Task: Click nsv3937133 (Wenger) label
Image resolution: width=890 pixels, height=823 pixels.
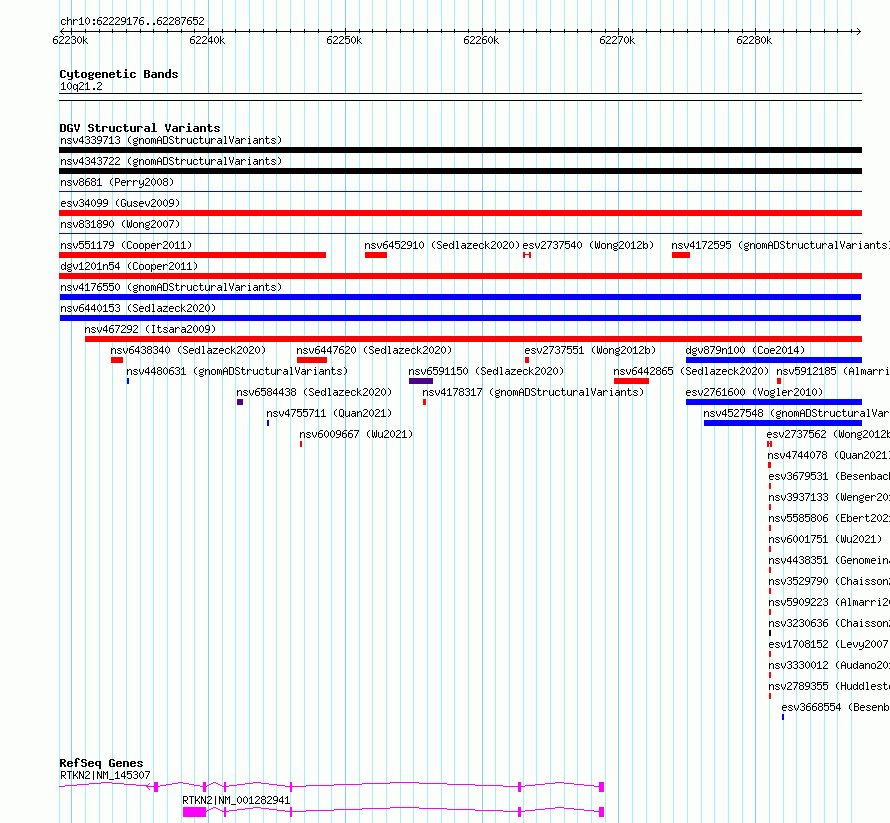Action: [x=829, y=497]
